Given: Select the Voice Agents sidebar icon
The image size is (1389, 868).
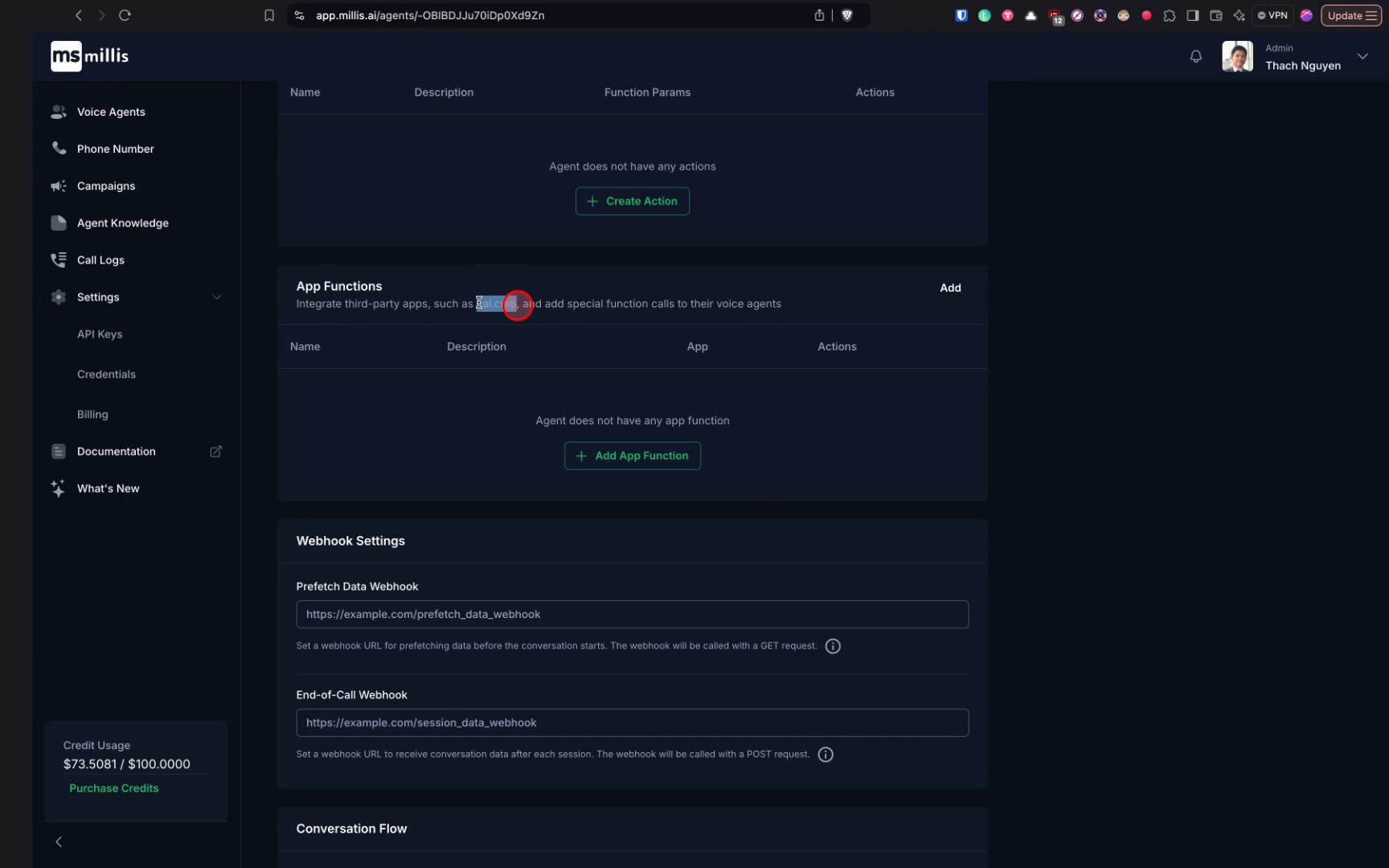Looking at the screenshot, I should coord(58,112).
